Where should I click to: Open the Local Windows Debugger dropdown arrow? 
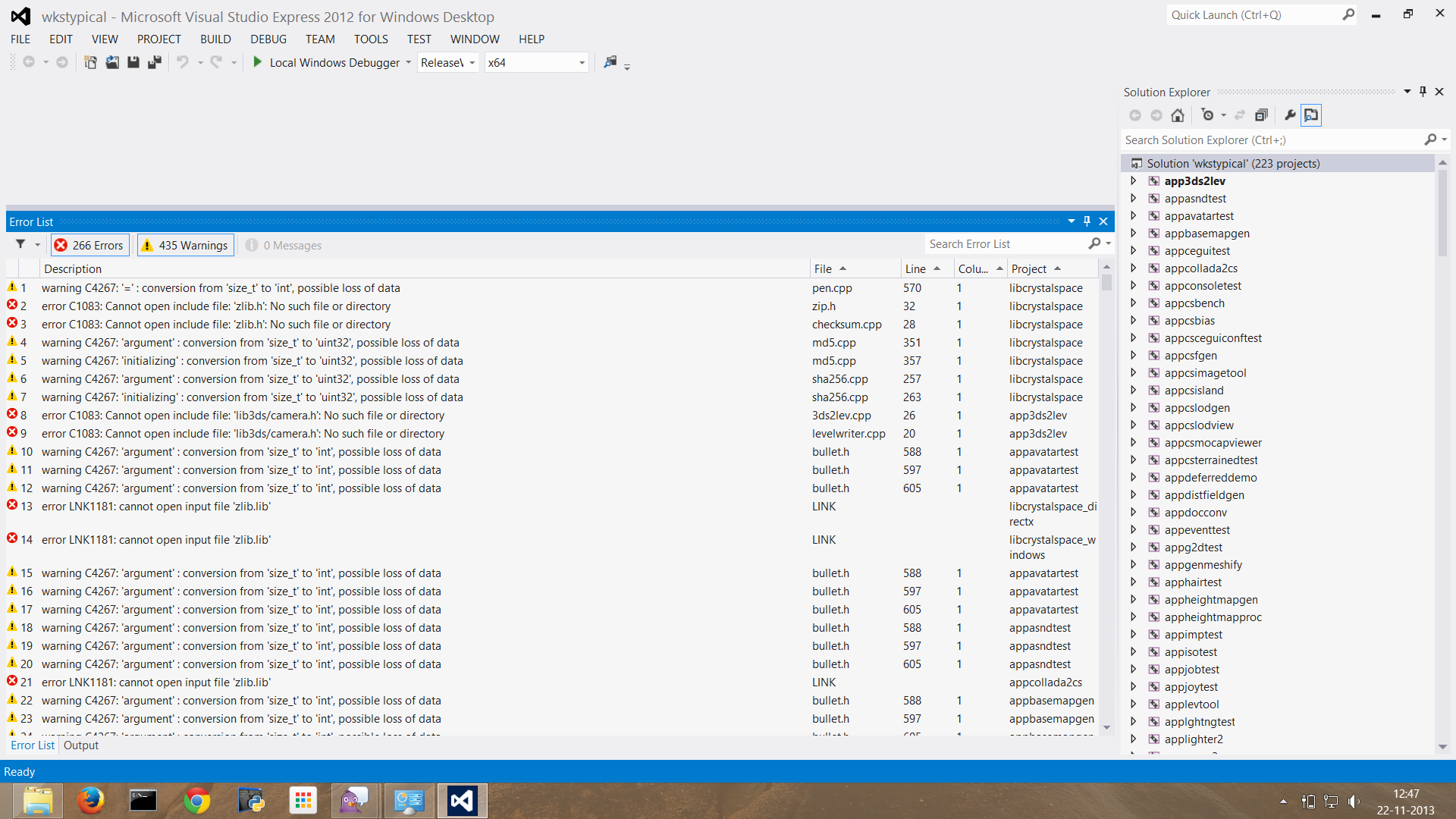click(x=408, y=62)
